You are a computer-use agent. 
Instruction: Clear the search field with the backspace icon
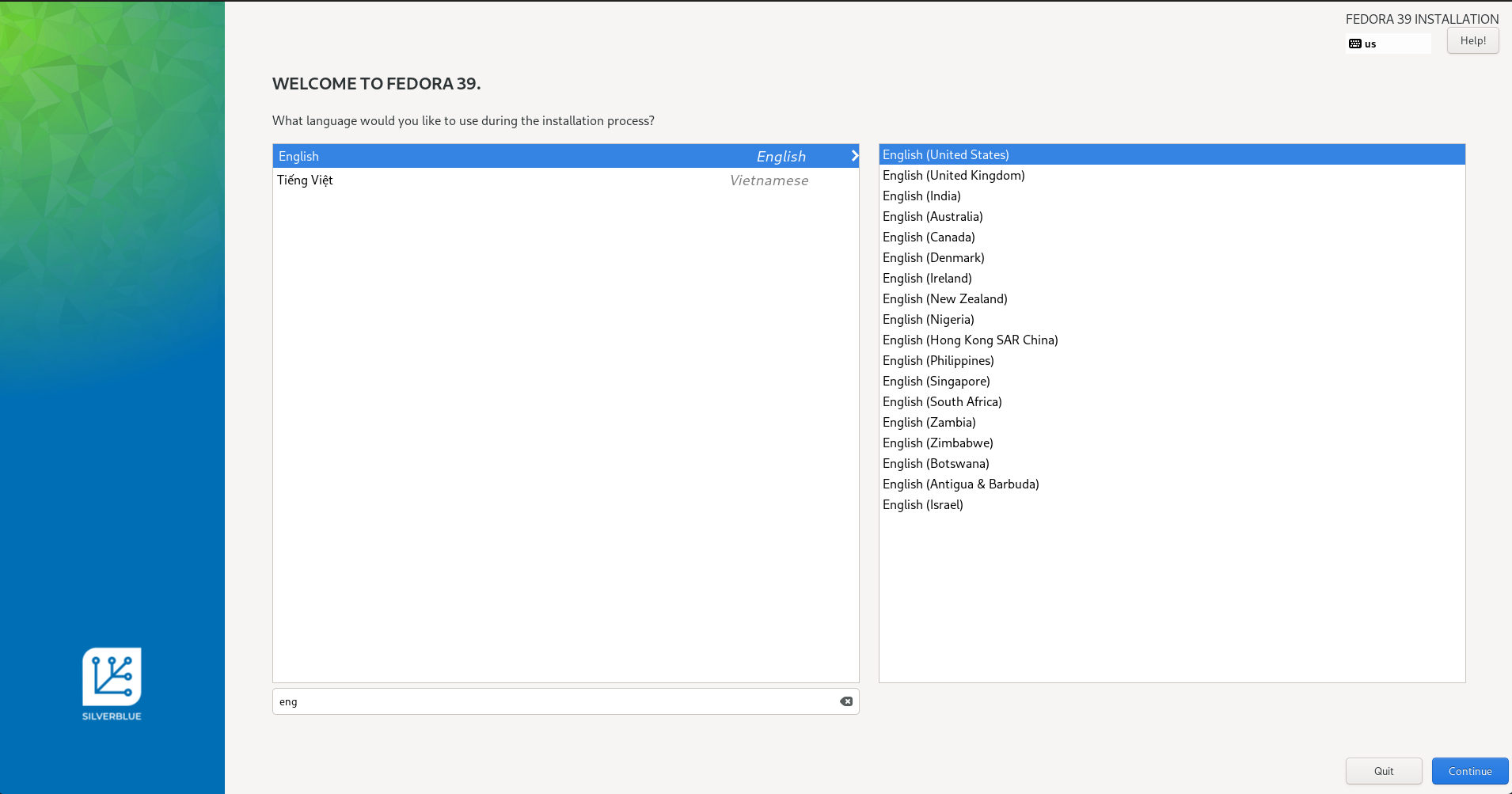[846, 701]
